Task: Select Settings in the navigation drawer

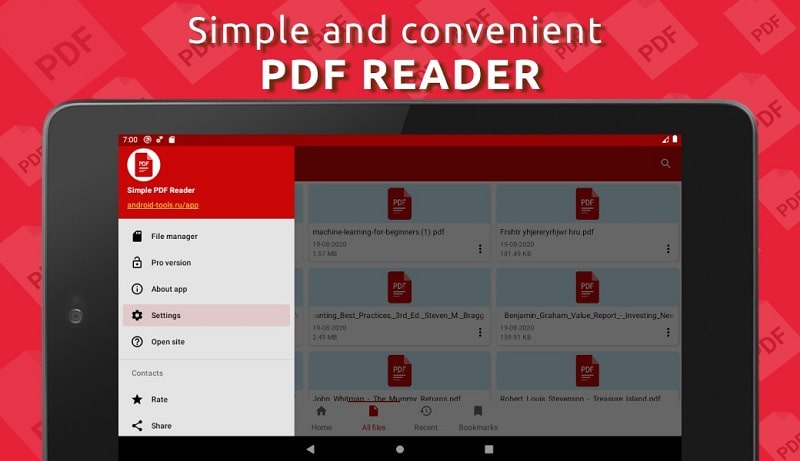Action: click(166, 315)
